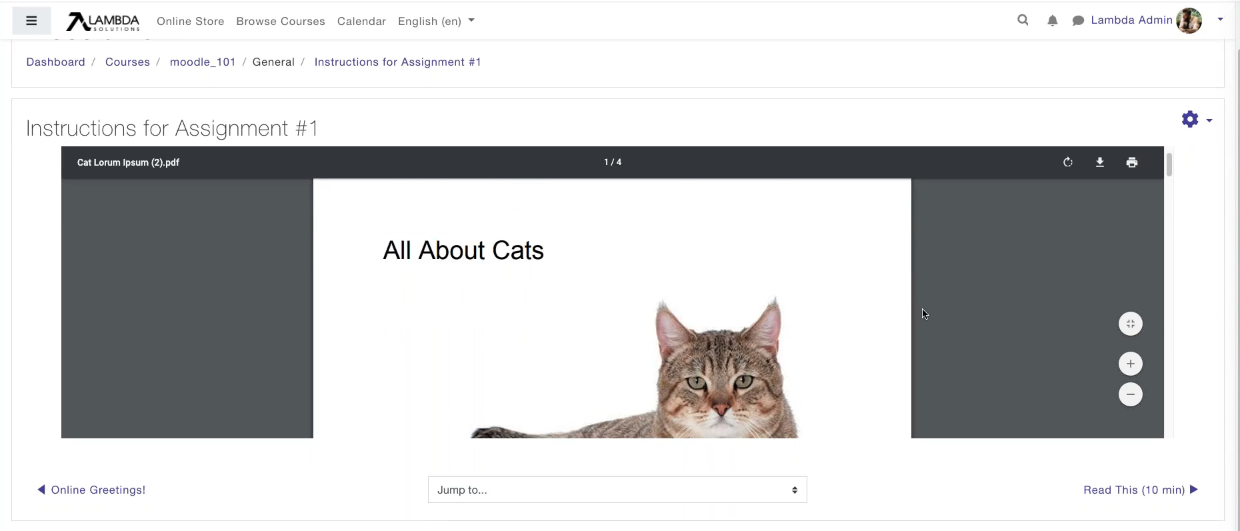Click the cat photo in the PDF
1240x531 pixels.
click(635, 368)
